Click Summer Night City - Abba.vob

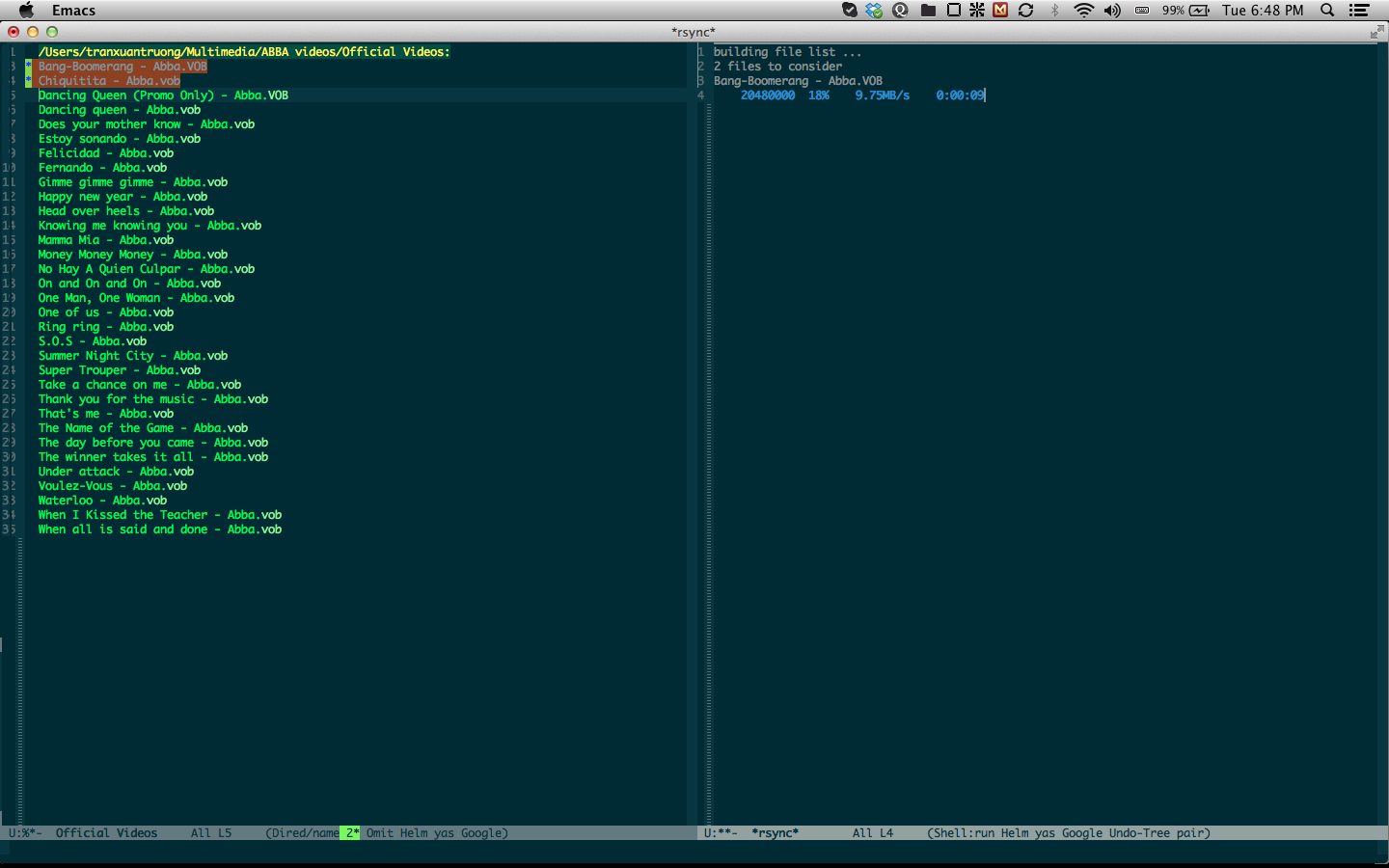click(133, 356)
